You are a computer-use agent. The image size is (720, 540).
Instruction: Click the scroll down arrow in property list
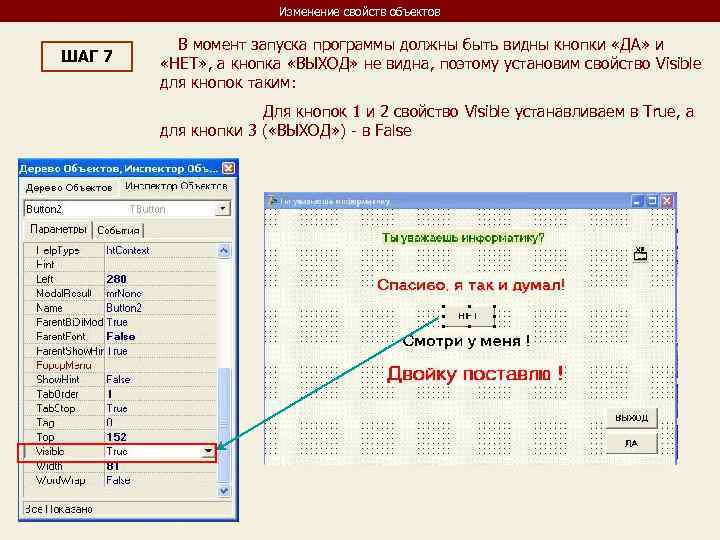224,491
